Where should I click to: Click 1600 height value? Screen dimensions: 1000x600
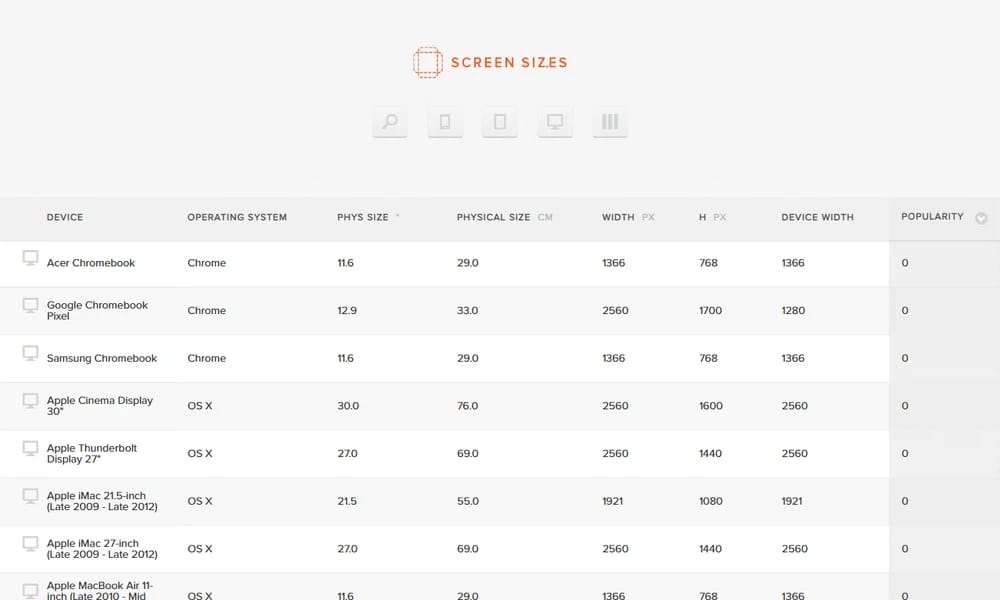click(711, 406)
